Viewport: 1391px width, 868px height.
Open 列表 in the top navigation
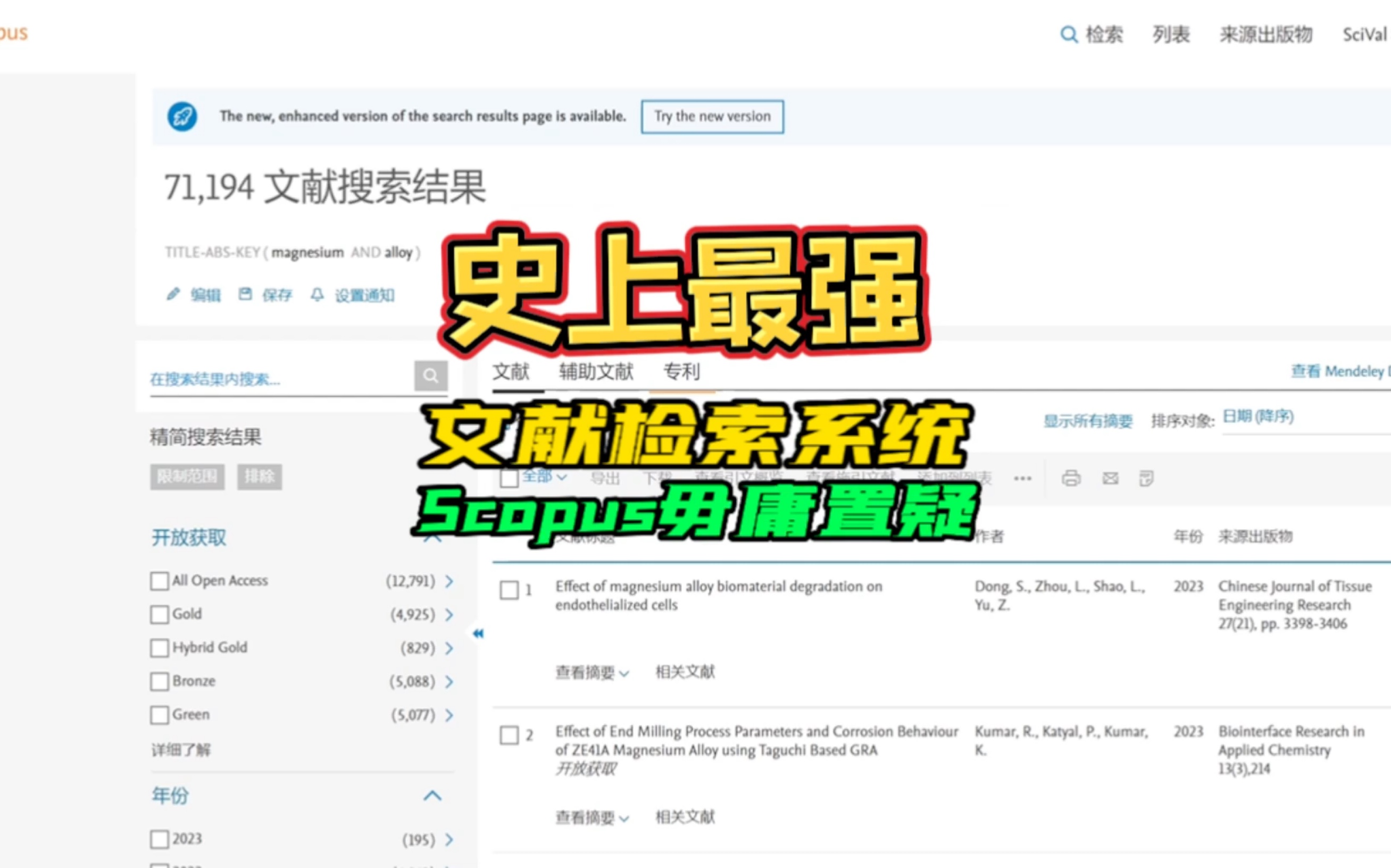[1171, 35]
